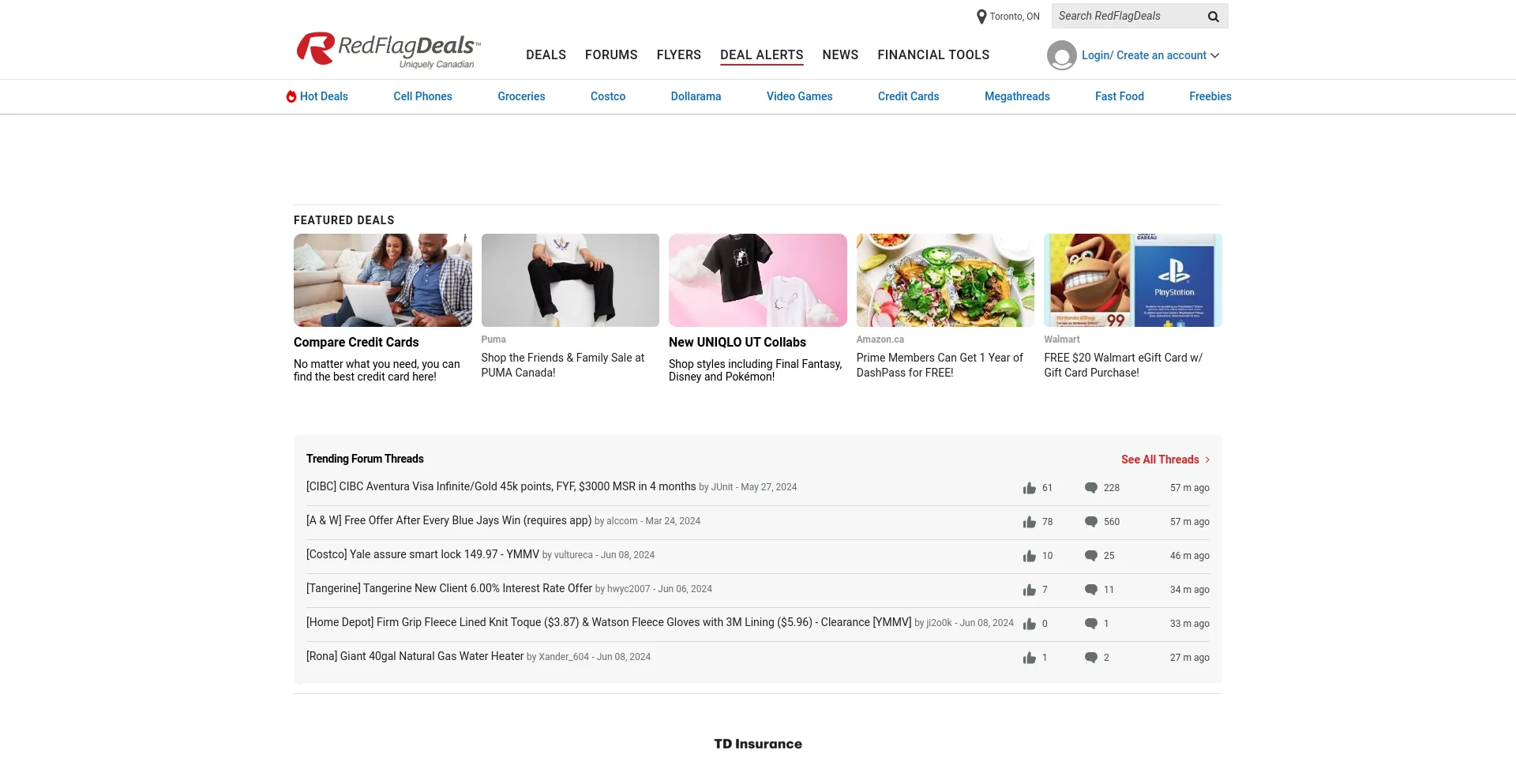Image resolution: width=1516 pixels, height=784 pixels.
Task: Click Shop the Friends & Family Sale text
Action: (x=563, y=365)
